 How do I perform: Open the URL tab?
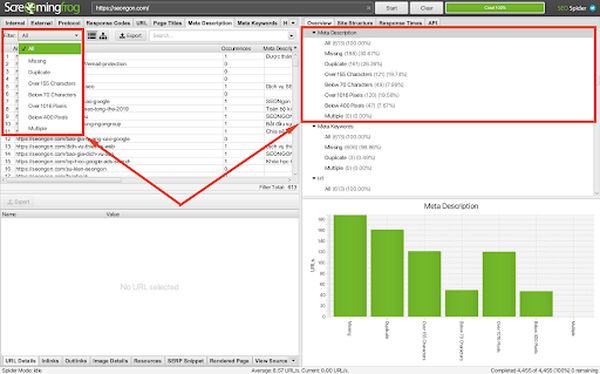click(x=142, y=23)
